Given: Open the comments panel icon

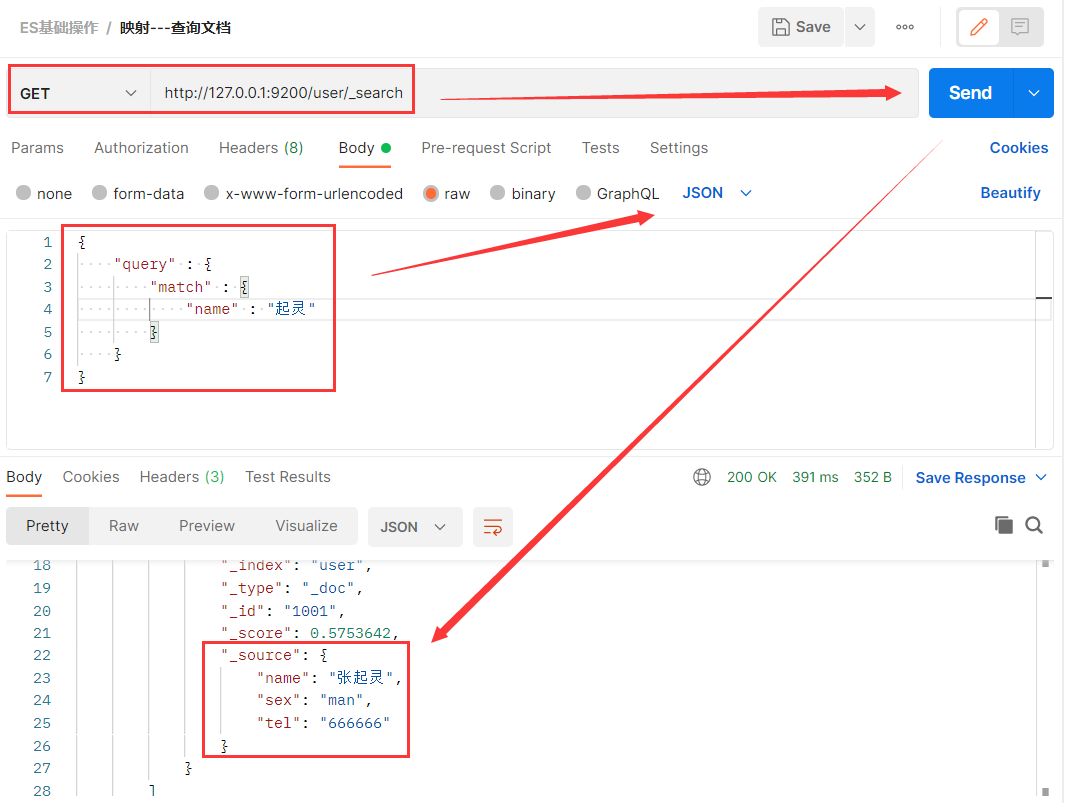Looking at the screenshot, I should point(1020,27).
